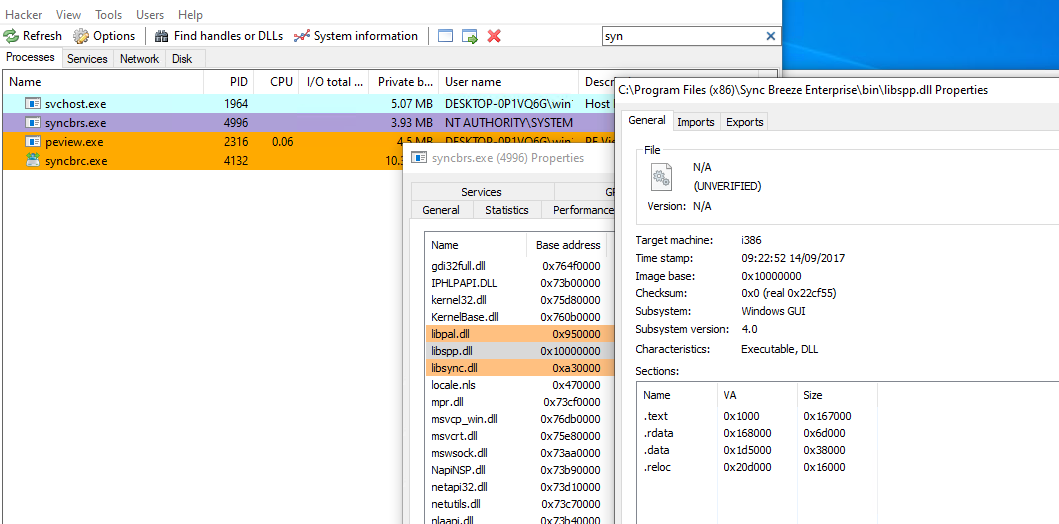Image resolution: width=1059 pixels, height=524 pixels.
Task: Open the Tools menu
Action: 108,15
